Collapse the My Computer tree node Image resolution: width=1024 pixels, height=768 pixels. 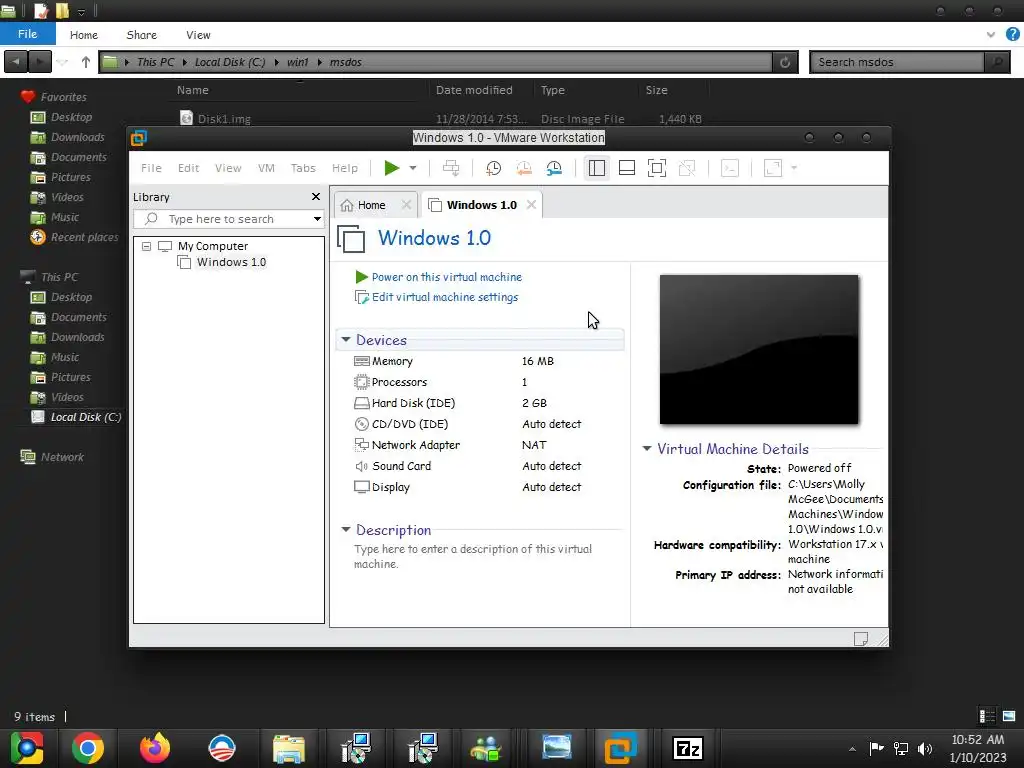(146, 246)
